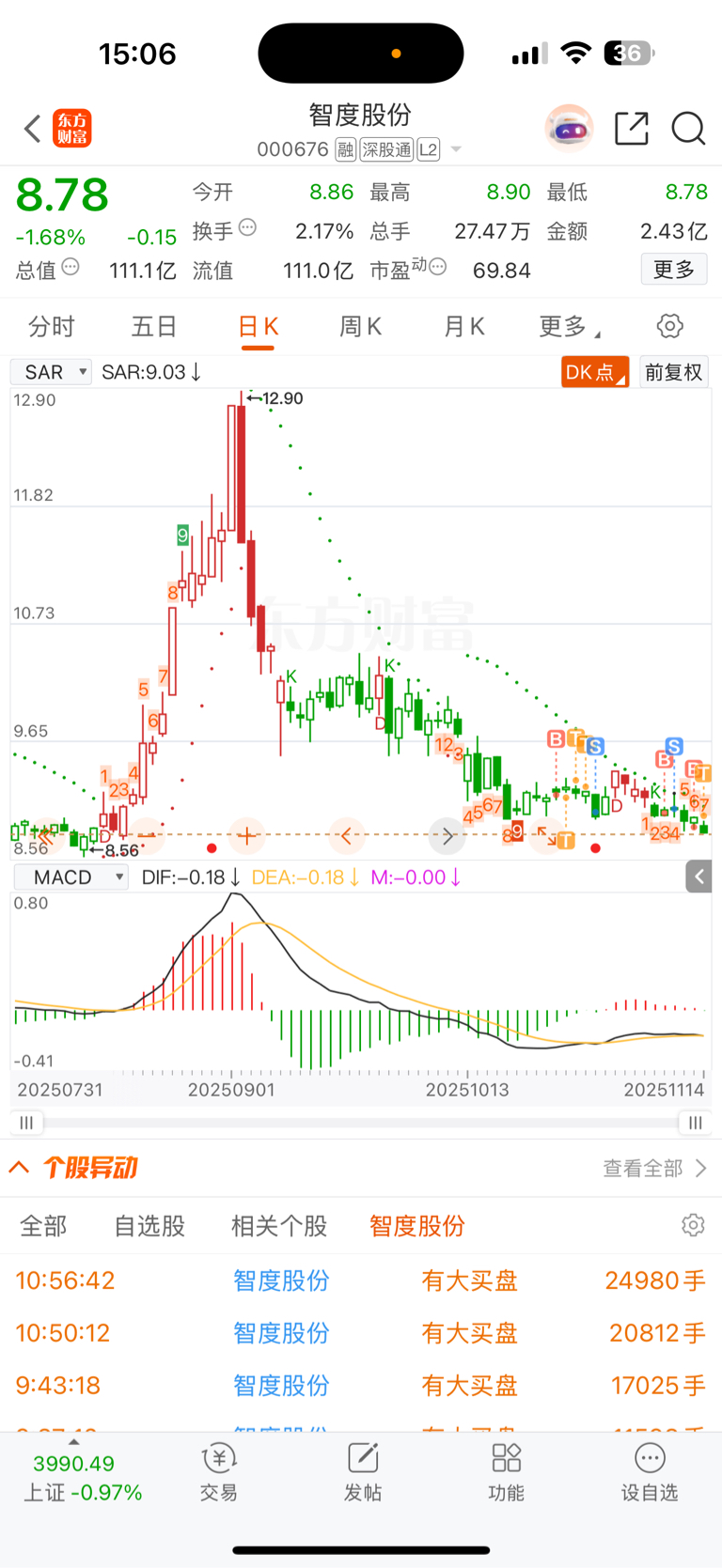Screen dimensions: 722x1568
Task: Tap the SAR:9.03 value readout
Action: pos(151,372)
